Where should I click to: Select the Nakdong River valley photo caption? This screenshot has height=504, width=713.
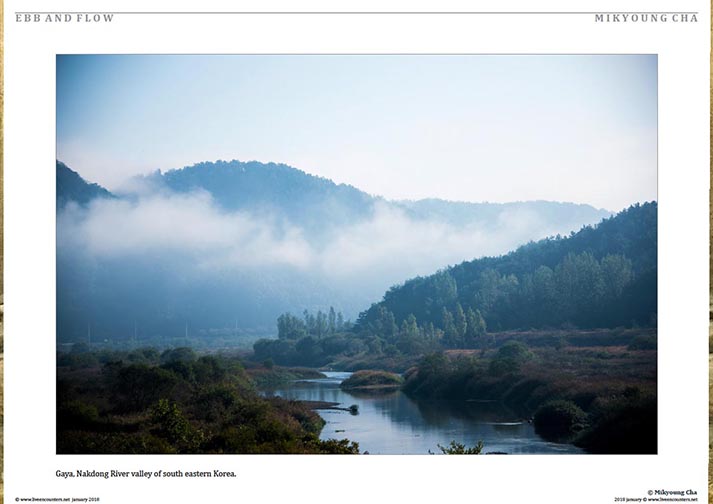pyautogui.click(x=146, y=474)
